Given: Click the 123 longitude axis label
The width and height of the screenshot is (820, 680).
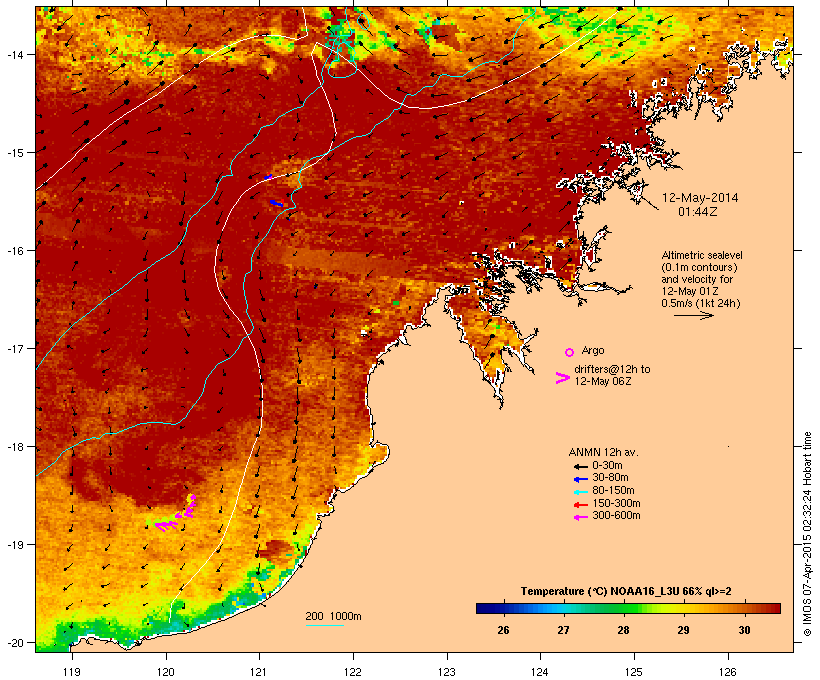Looking at the screenshot, I should point(447,672).
